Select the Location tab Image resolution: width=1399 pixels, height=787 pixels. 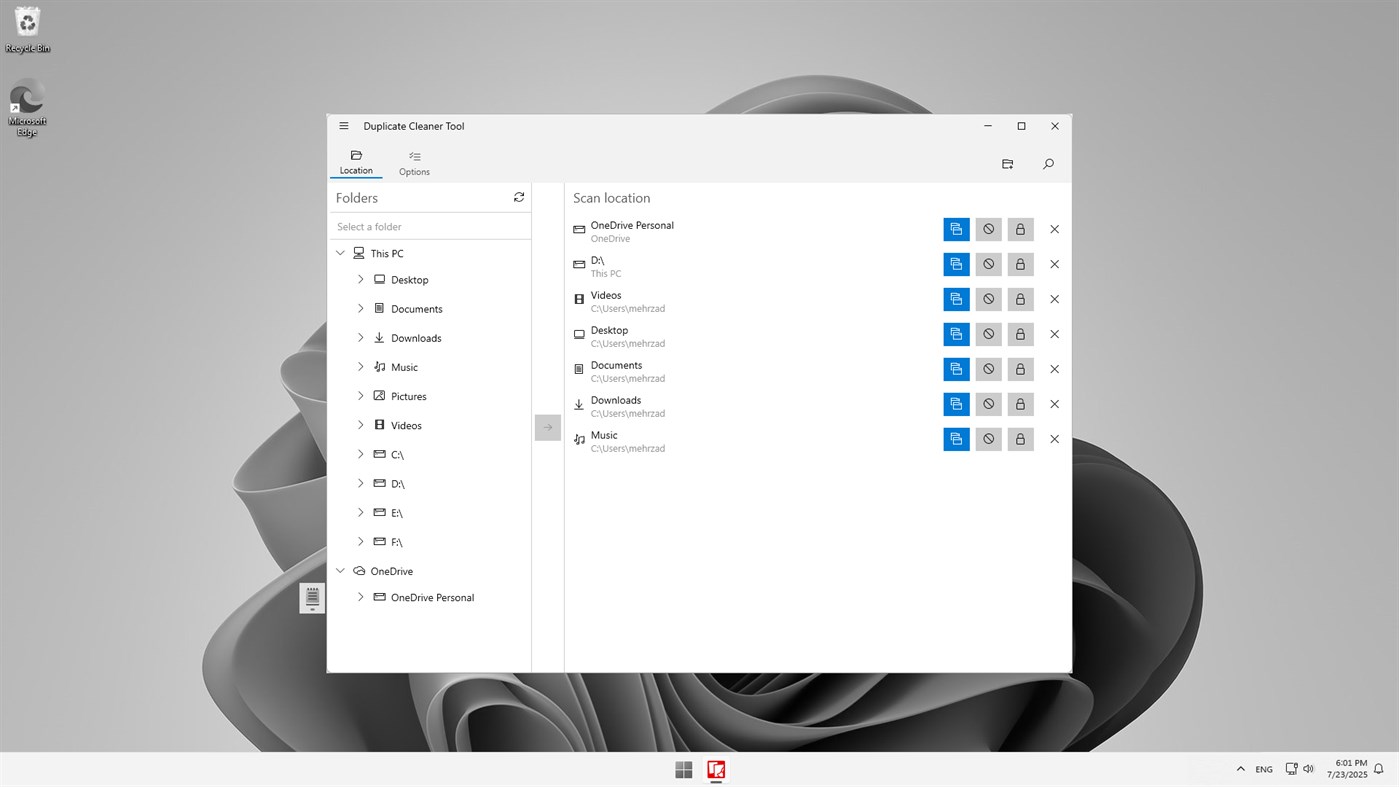(356, 161)
